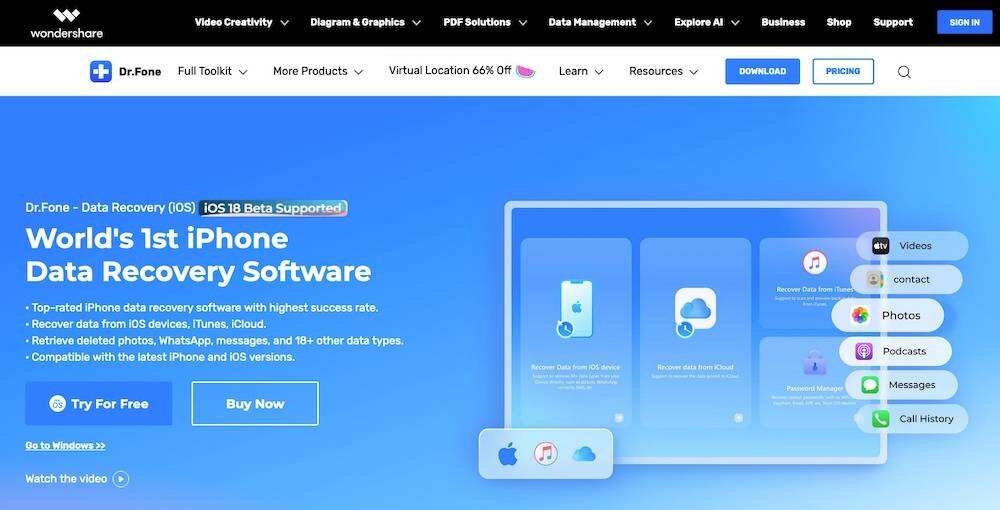Click the Call History phone icon

pyautogui.click(x=881, y=419)
